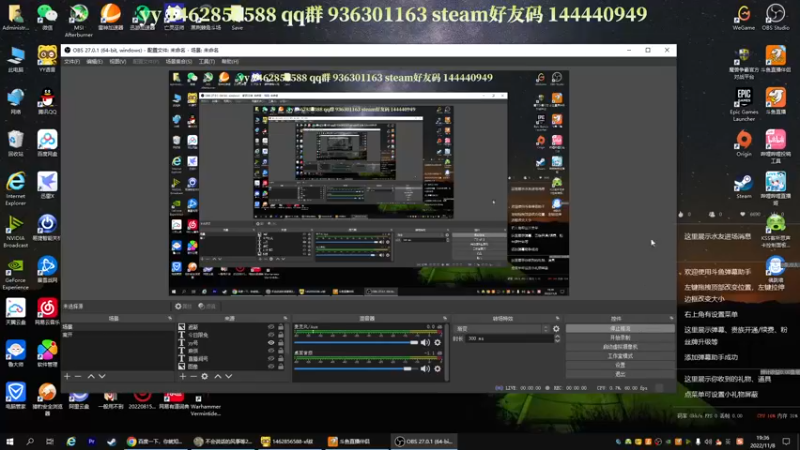Switch to Chrome window in taskbar
Image resolution: width=800 pixels, height=450 pixels.
[x=154, y=441]
